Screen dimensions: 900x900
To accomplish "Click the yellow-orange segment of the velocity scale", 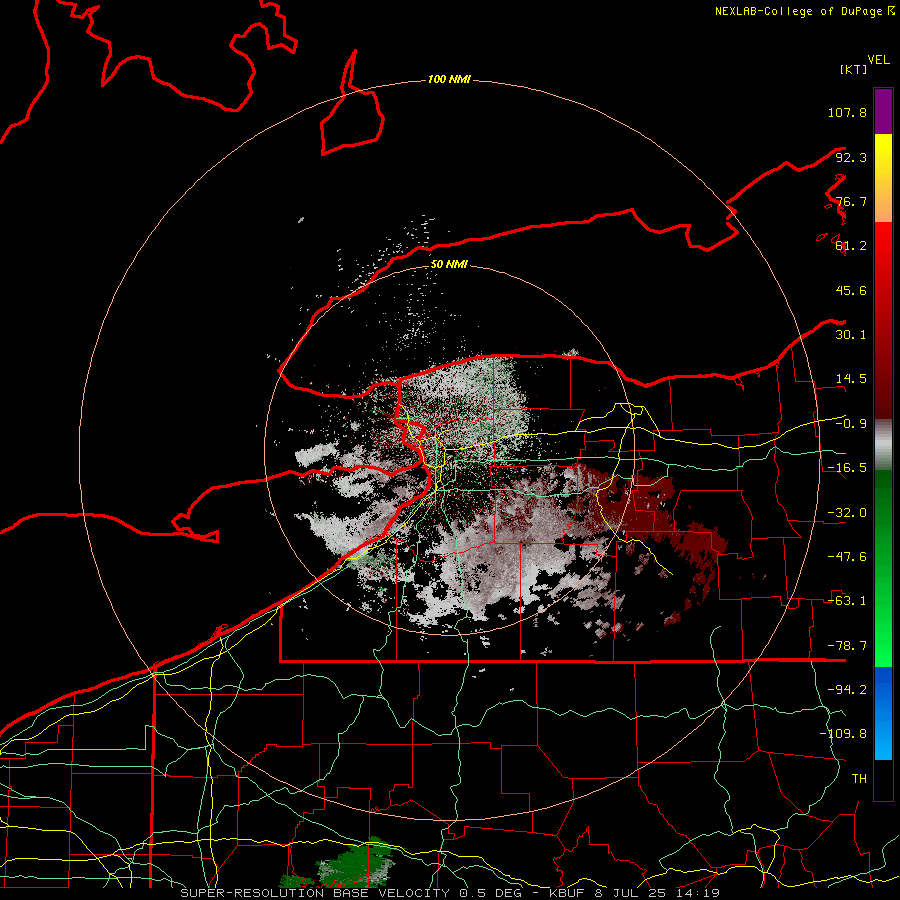I will click(x=883, y=178).
